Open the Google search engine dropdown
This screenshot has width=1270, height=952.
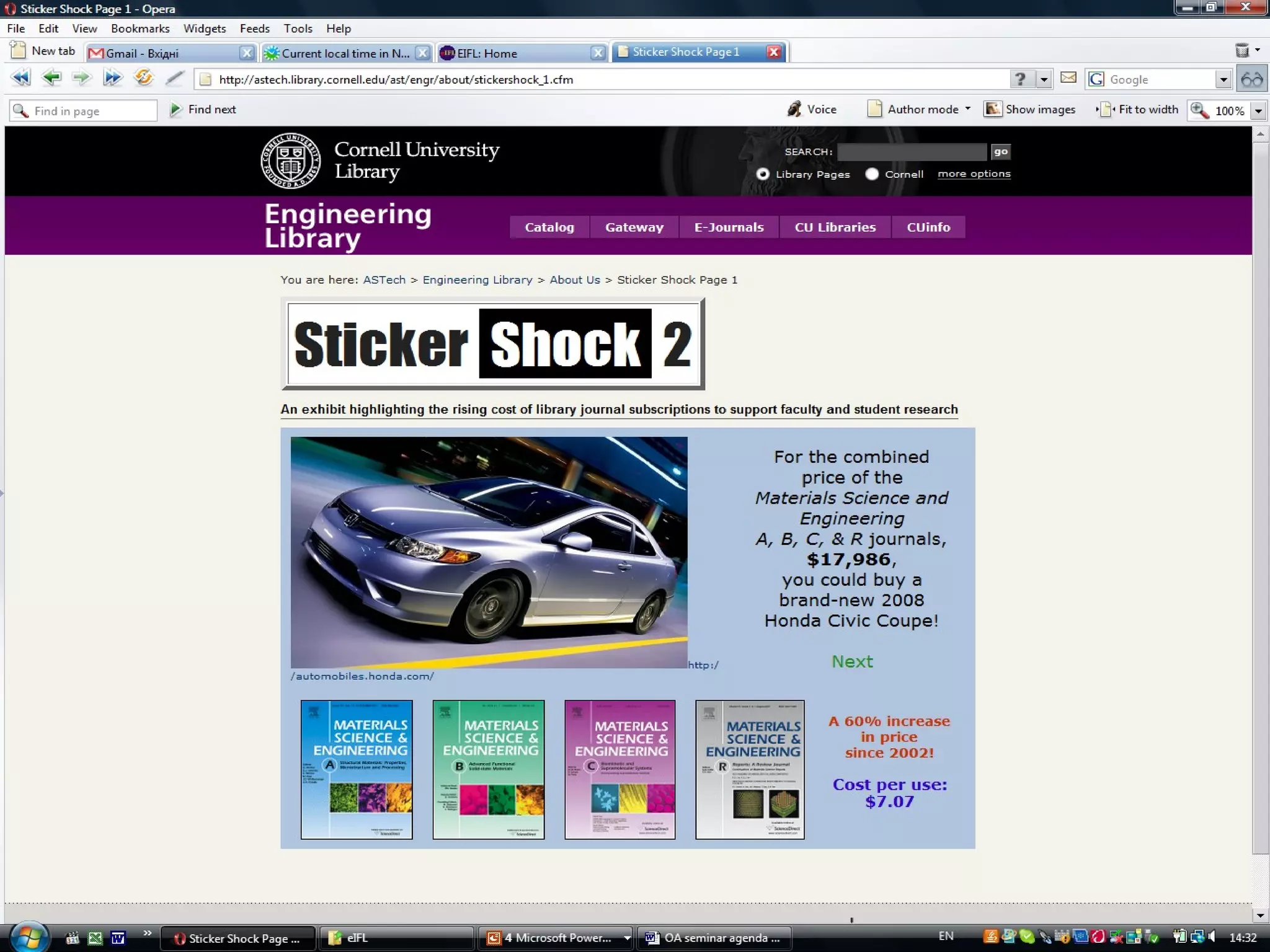[1223, 79]
